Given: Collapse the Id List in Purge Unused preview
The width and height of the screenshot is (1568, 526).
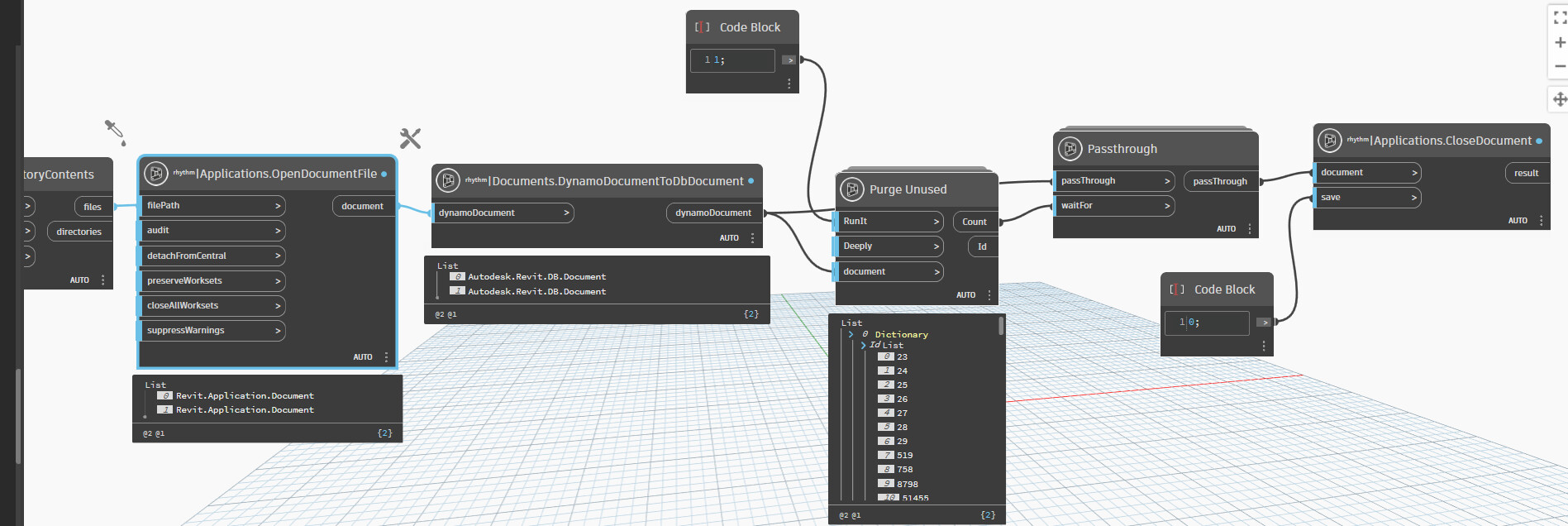Looking at the screenshot, I should pyautogui.click(x=863, y=345).
